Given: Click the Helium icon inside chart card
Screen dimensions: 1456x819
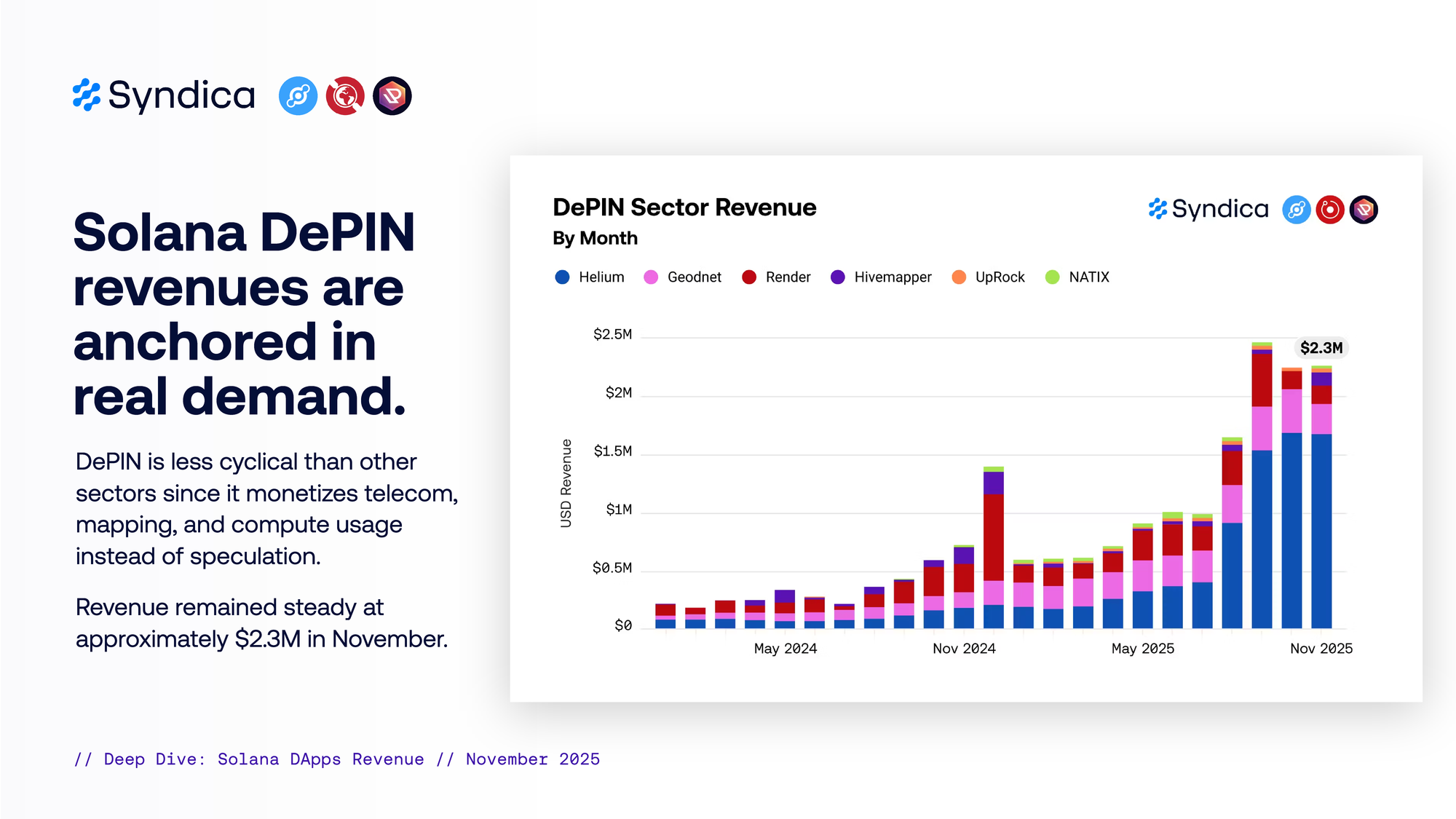Looking at the screenshot, I should coord(1296,210).
